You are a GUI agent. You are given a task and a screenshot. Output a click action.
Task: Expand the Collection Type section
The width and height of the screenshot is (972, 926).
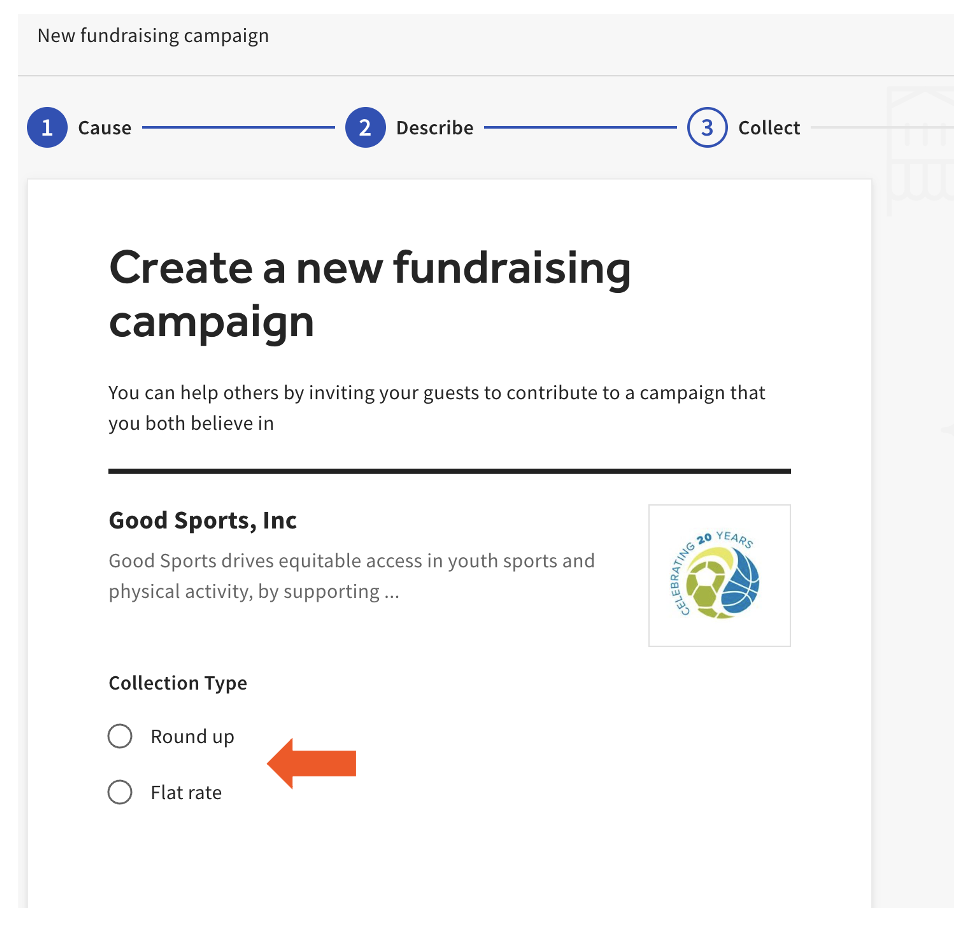(x=177, y=683)
